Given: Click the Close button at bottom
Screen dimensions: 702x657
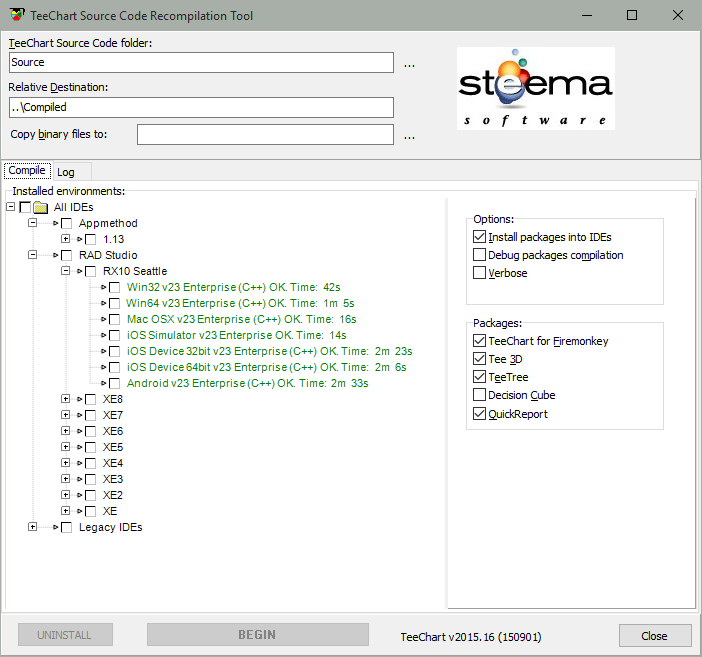Looking at the screenshot, I should (x=655, y=636).
